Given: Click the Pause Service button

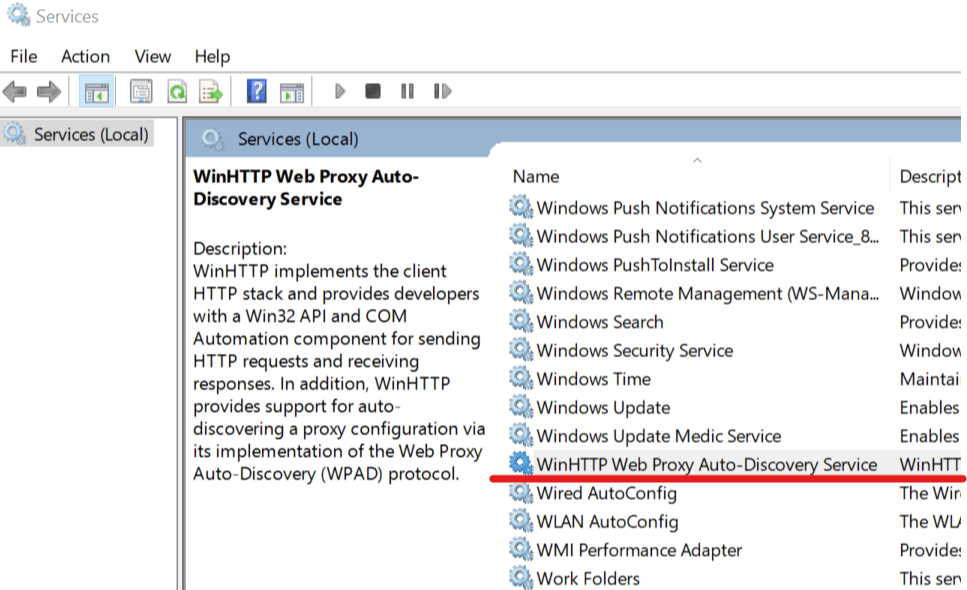Looking at the screenshot, I should tap(407, 91).
